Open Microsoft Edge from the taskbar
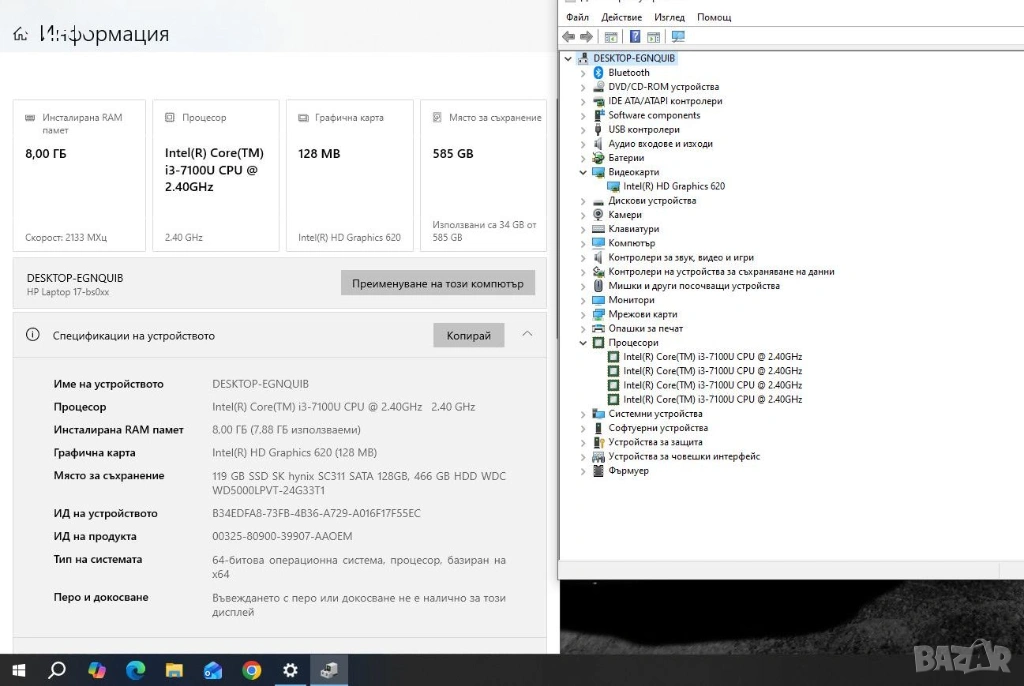This screenshot has height=686, width=1024. [135, 670]
